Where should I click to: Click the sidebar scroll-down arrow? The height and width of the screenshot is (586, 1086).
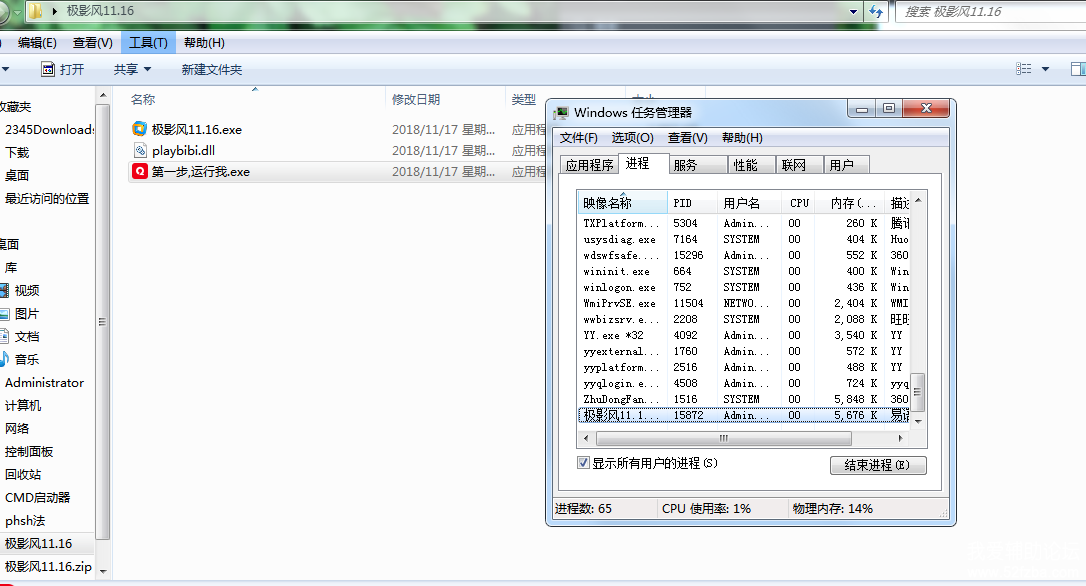103,571
